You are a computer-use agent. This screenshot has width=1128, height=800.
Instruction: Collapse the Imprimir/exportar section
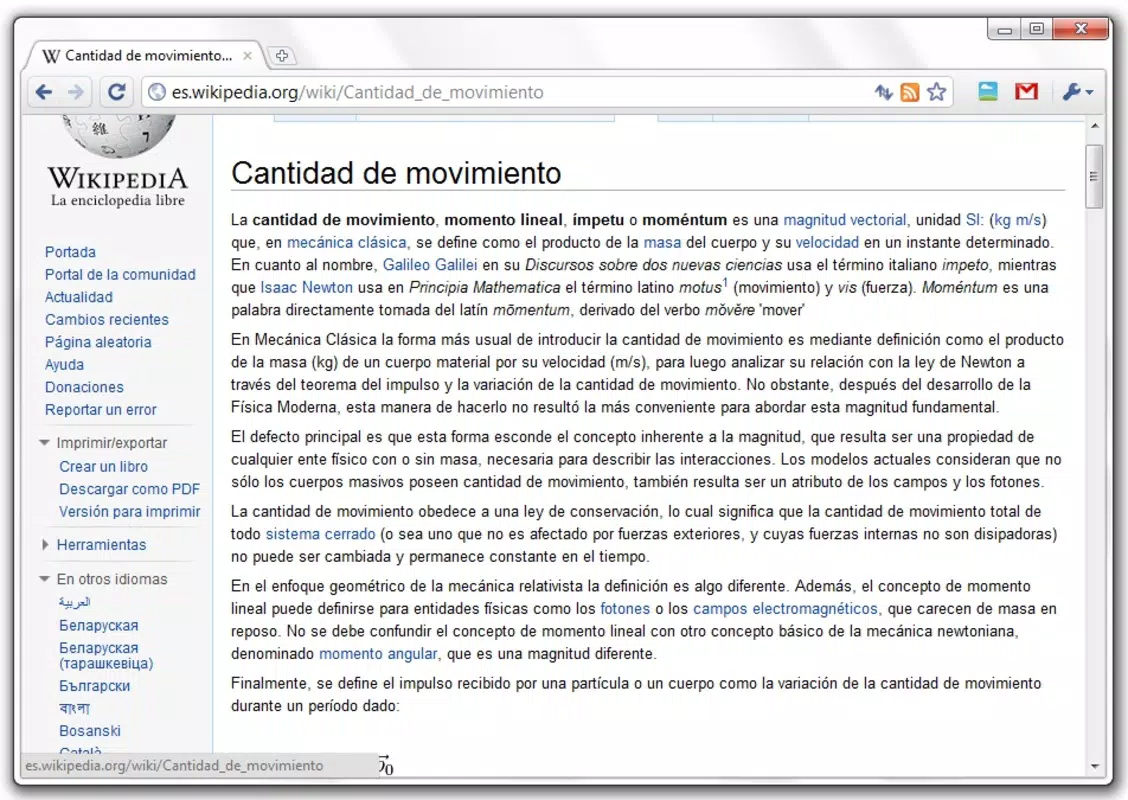(x=104, y=442)
